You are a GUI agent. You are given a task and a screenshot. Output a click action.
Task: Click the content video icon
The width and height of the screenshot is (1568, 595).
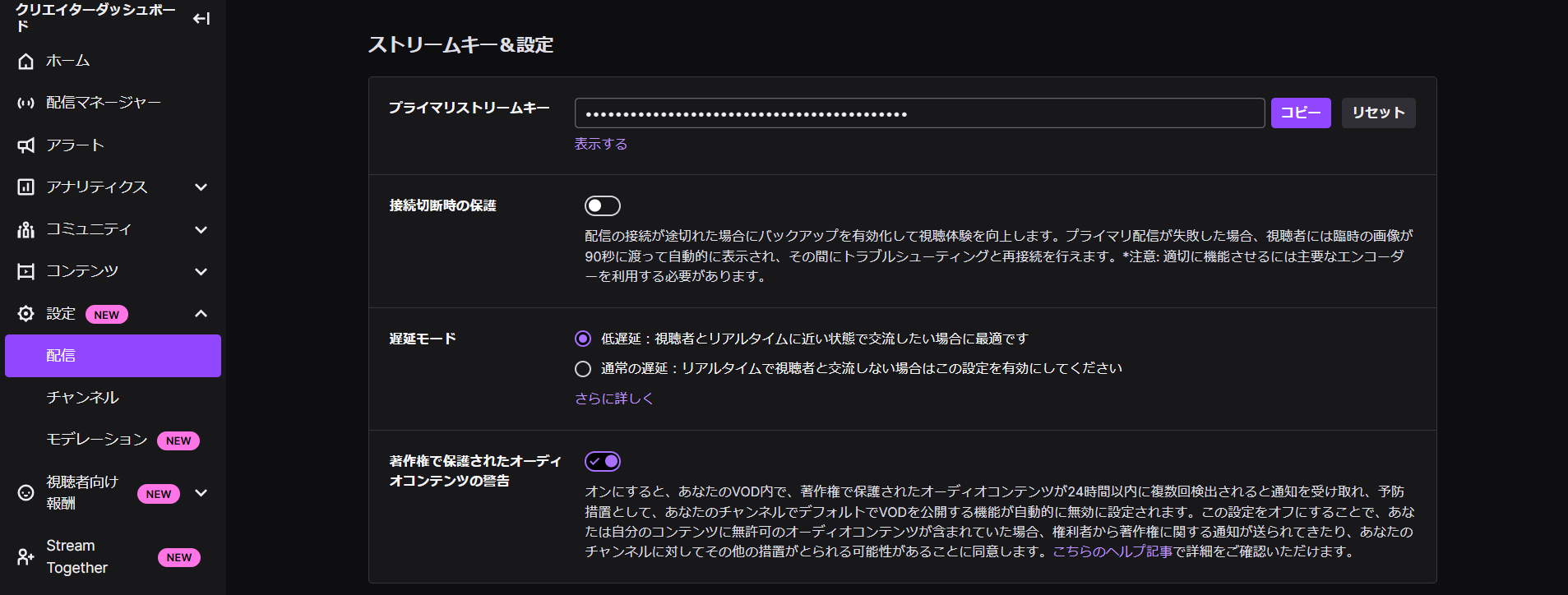click(26, 271)
